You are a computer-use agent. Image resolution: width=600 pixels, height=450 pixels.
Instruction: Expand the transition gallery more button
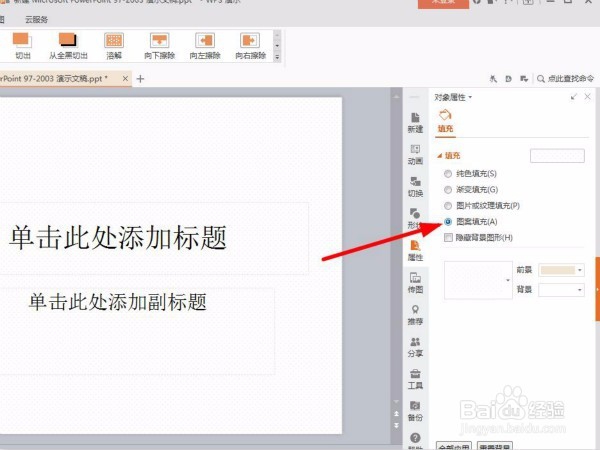pyautogui.click(x=277, y=57)
